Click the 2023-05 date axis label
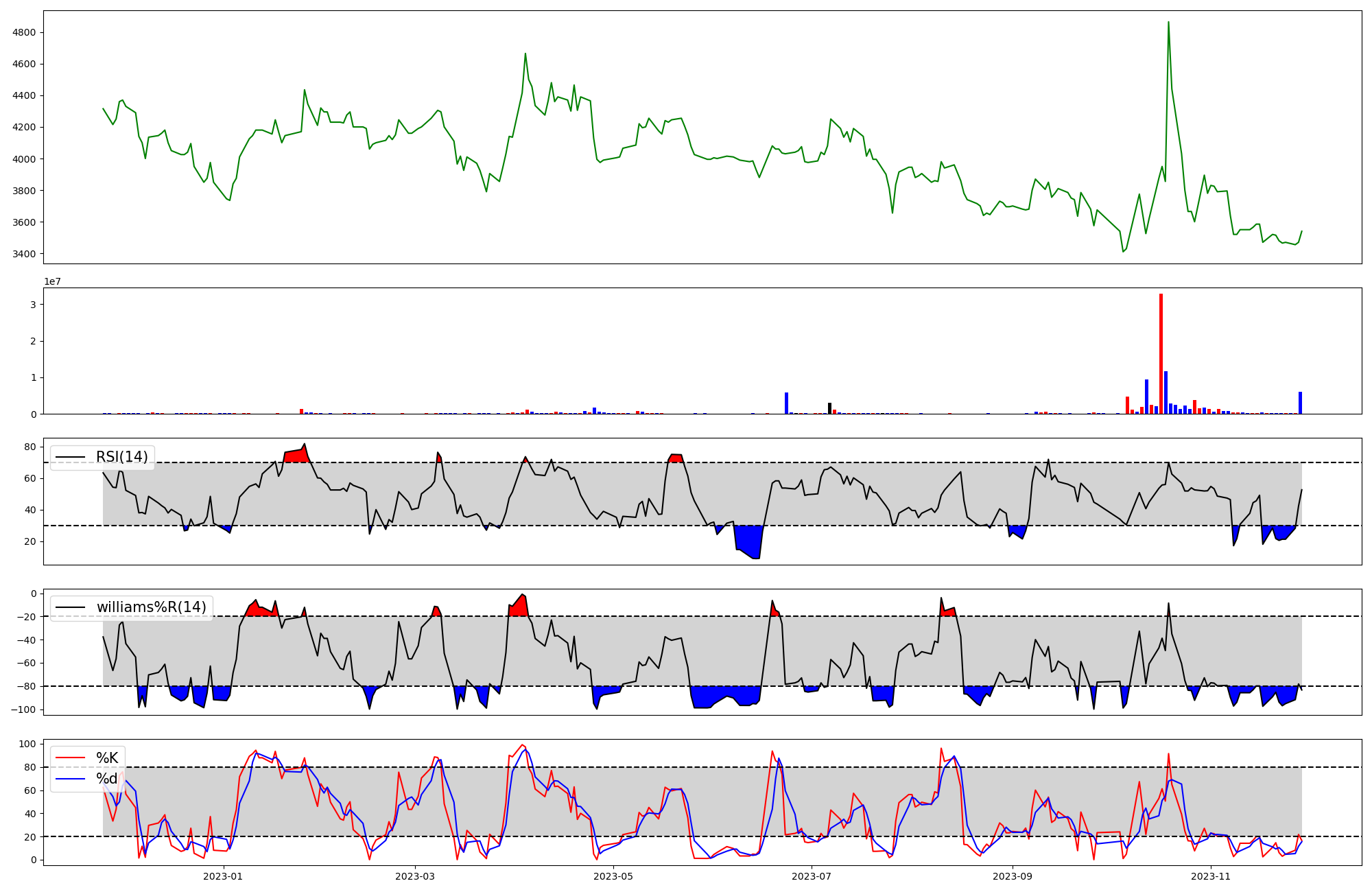 613,876
